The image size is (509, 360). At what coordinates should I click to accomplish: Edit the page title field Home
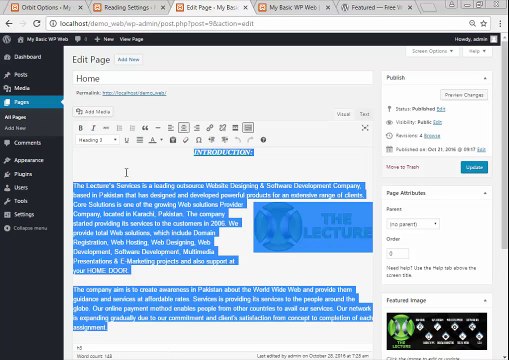[223, 79]
